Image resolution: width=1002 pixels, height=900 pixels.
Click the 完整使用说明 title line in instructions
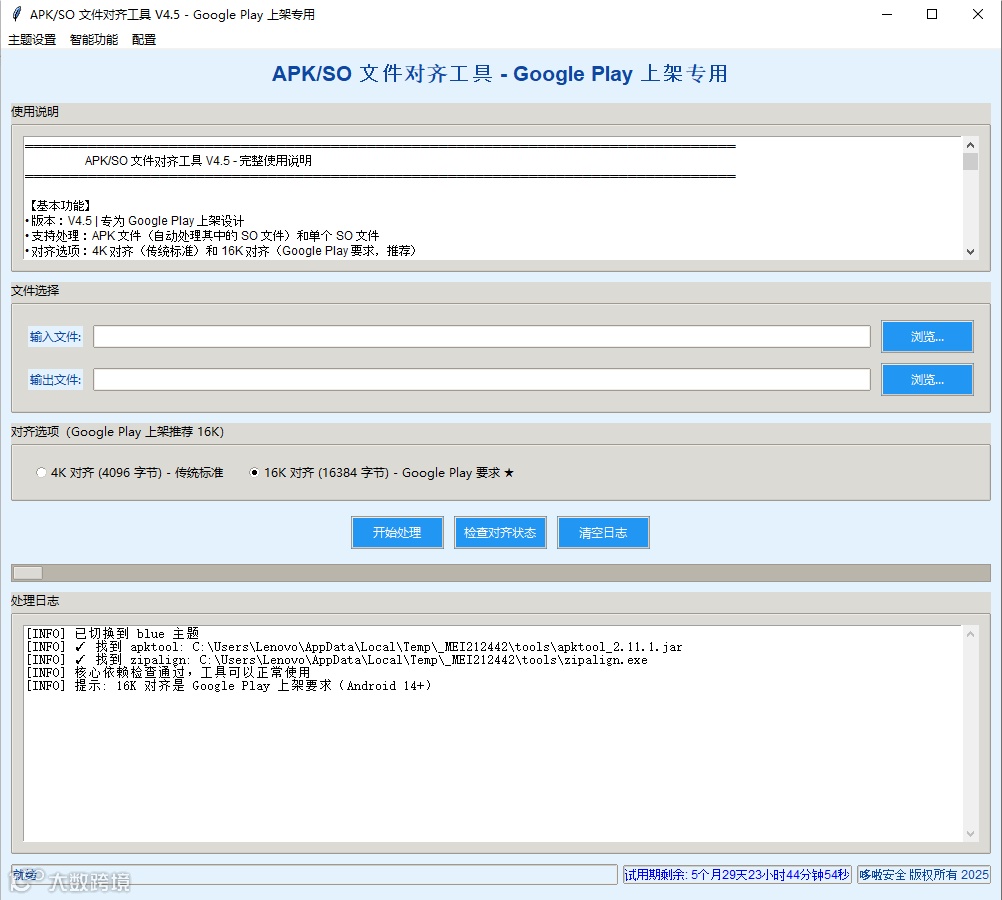[x=198, y=160]
